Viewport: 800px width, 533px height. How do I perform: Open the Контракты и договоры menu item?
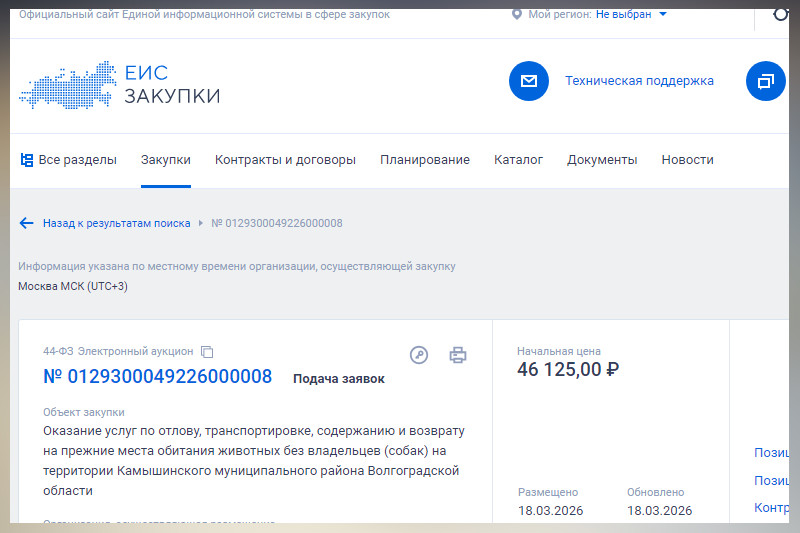pos(285,160)
